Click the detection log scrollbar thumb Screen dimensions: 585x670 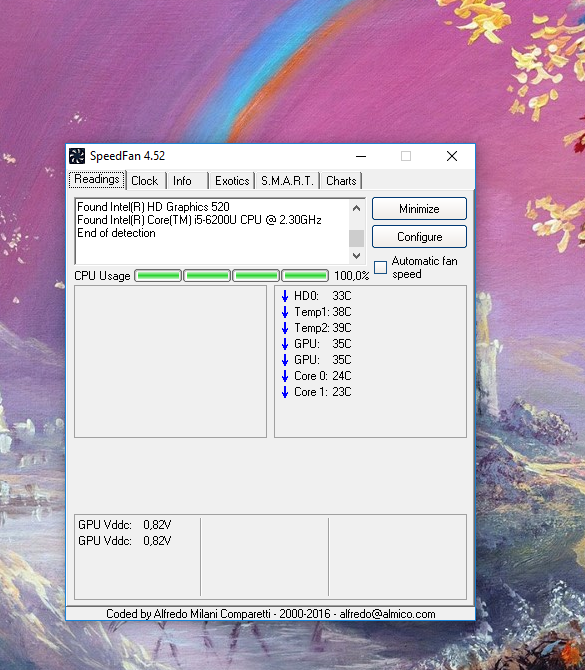[x=356, y=238]
